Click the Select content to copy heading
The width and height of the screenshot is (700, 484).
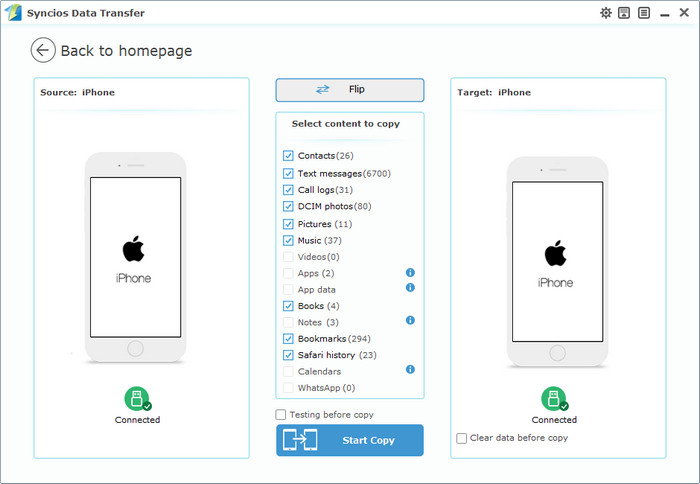pyautogui.click(x=346, y=124)
